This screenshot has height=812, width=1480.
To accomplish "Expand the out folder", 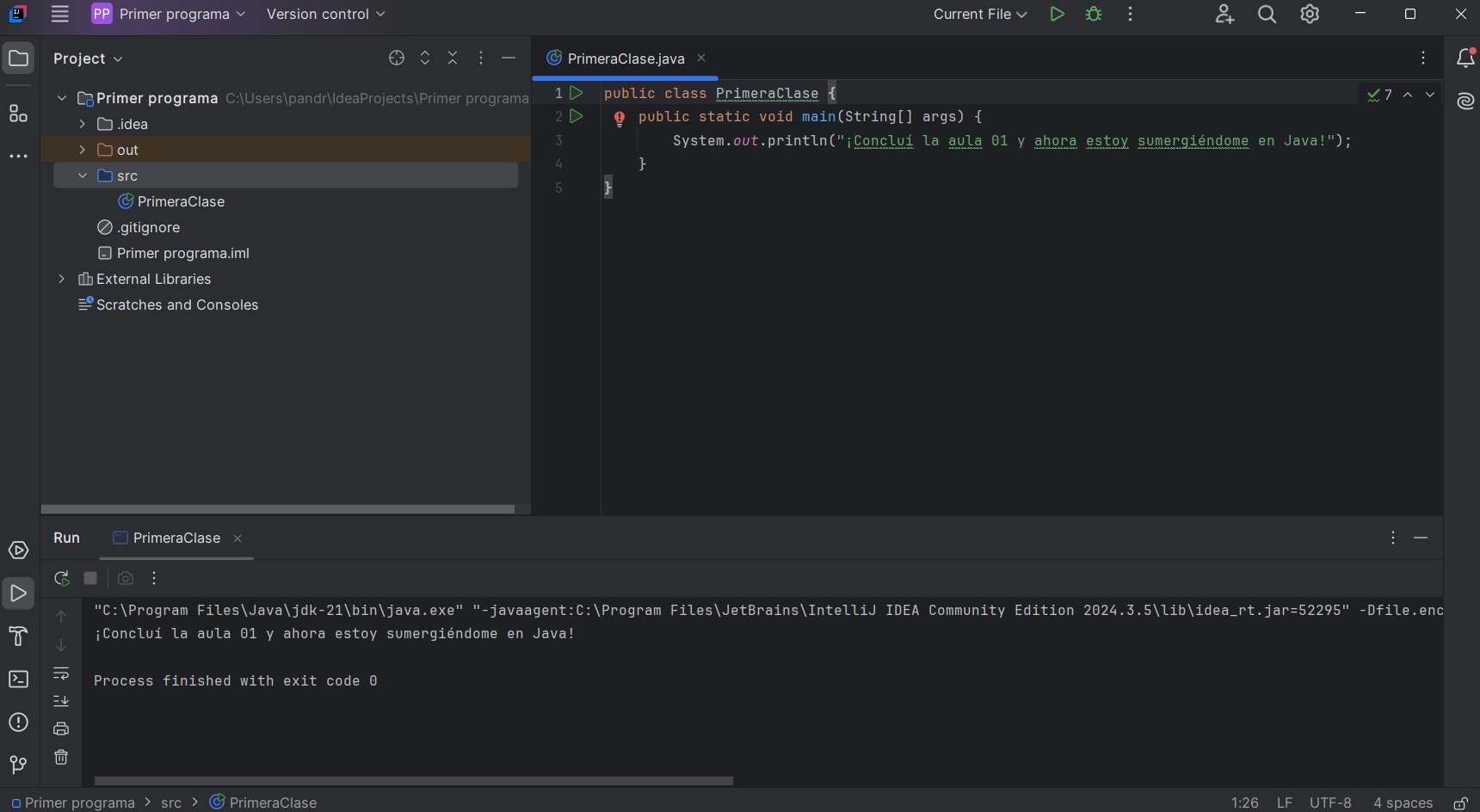I will (83, 150).
